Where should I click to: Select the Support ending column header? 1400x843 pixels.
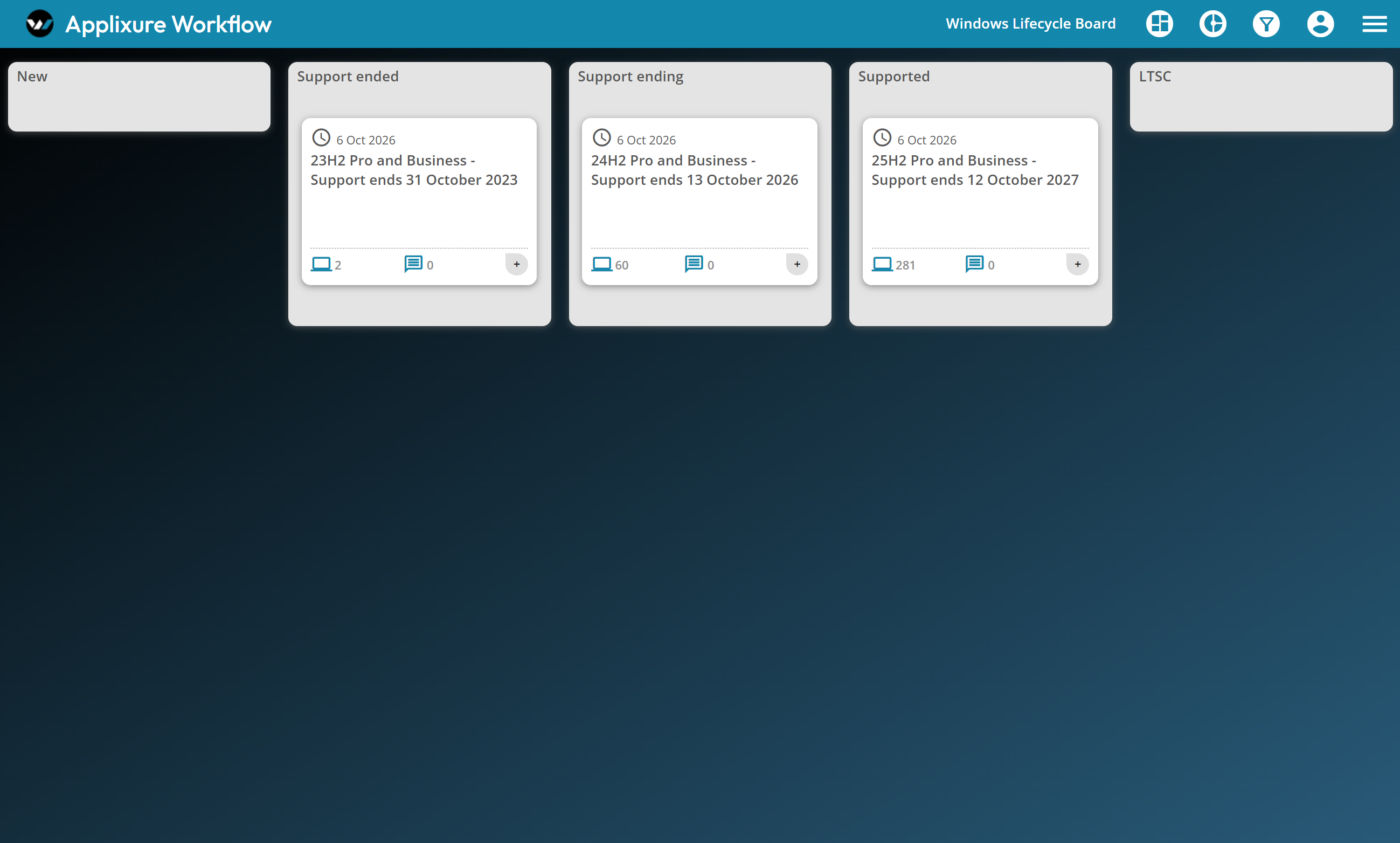coord(630,77)
